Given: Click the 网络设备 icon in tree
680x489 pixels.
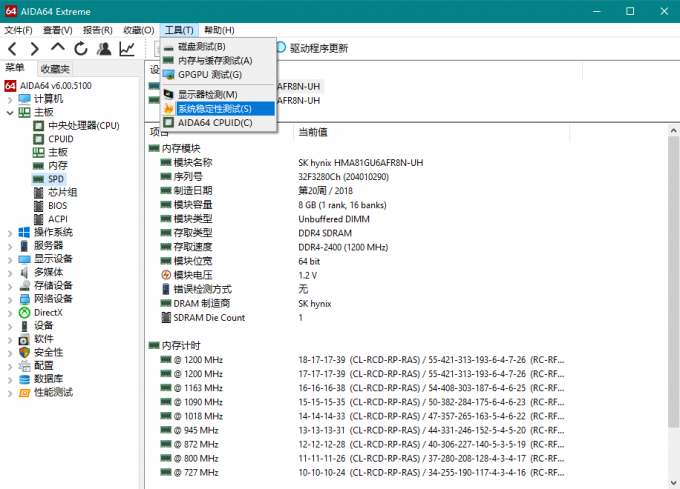Looking at the screenshot, I should [24, 299].
